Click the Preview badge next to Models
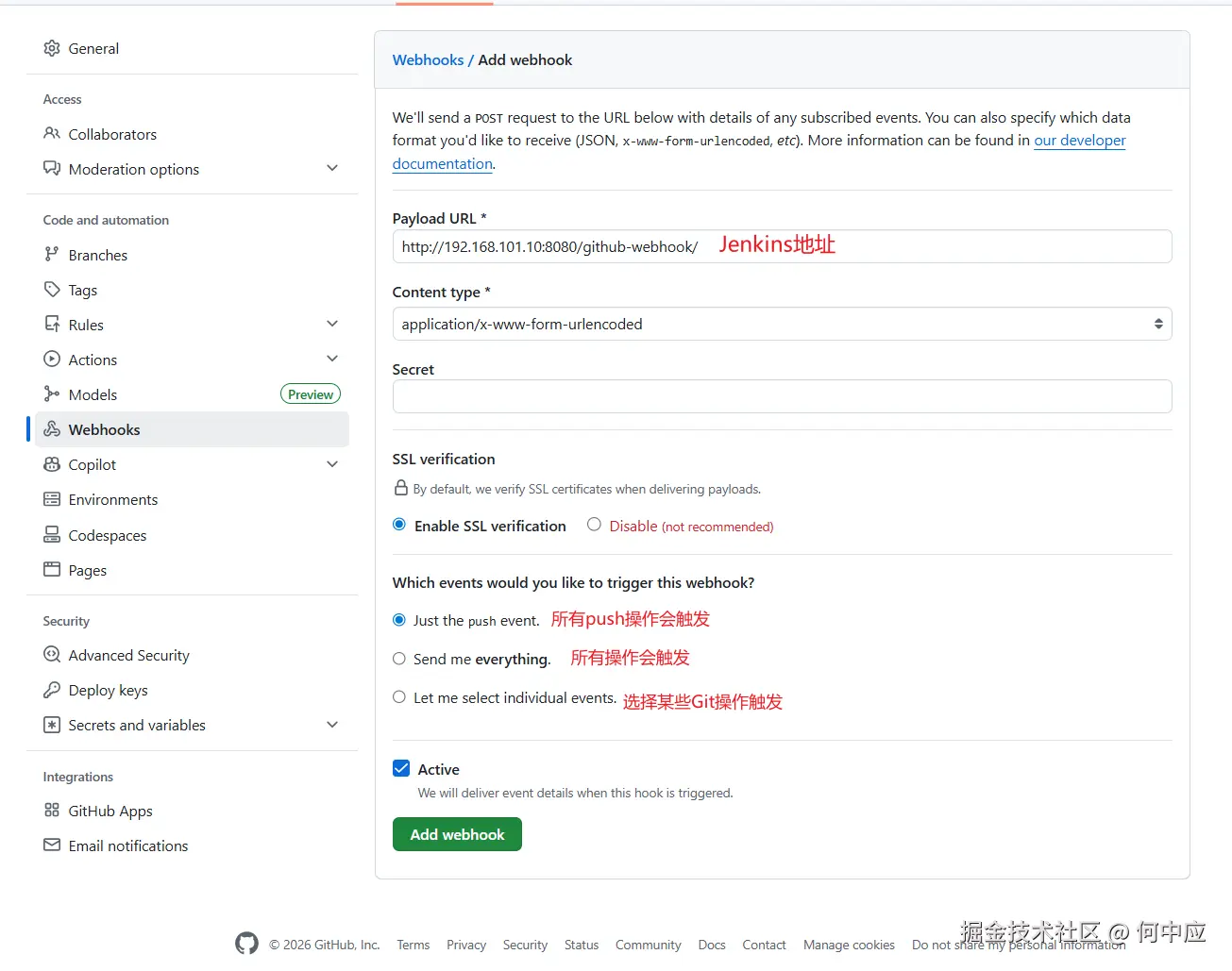Screen dimensions: 1232x971 (311, 394)
